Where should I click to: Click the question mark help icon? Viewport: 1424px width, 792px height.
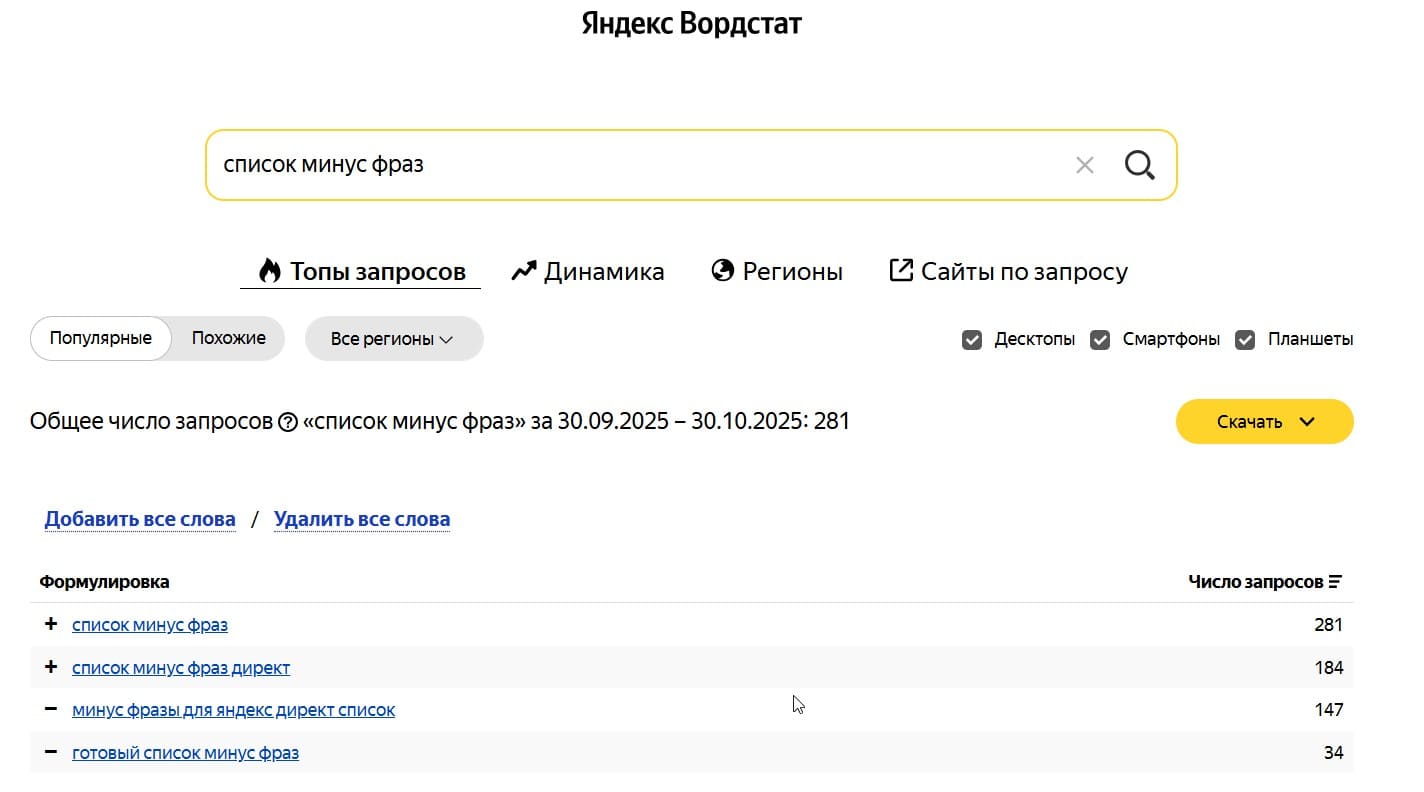[287, 422]
